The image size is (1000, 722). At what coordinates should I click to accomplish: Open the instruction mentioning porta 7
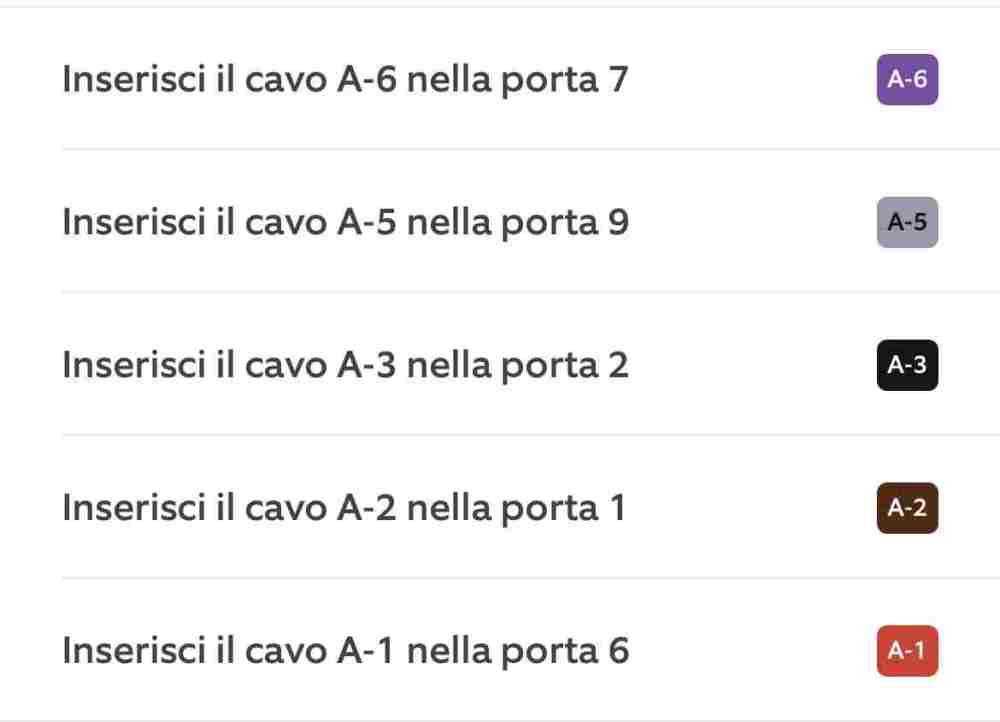tap(345, 80)
